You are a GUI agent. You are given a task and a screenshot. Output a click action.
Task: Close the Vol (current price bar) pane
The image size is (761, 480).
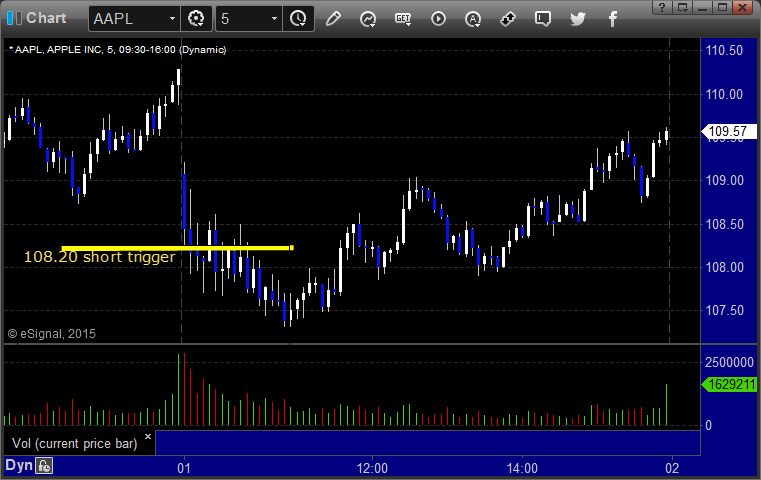[148, 437]
